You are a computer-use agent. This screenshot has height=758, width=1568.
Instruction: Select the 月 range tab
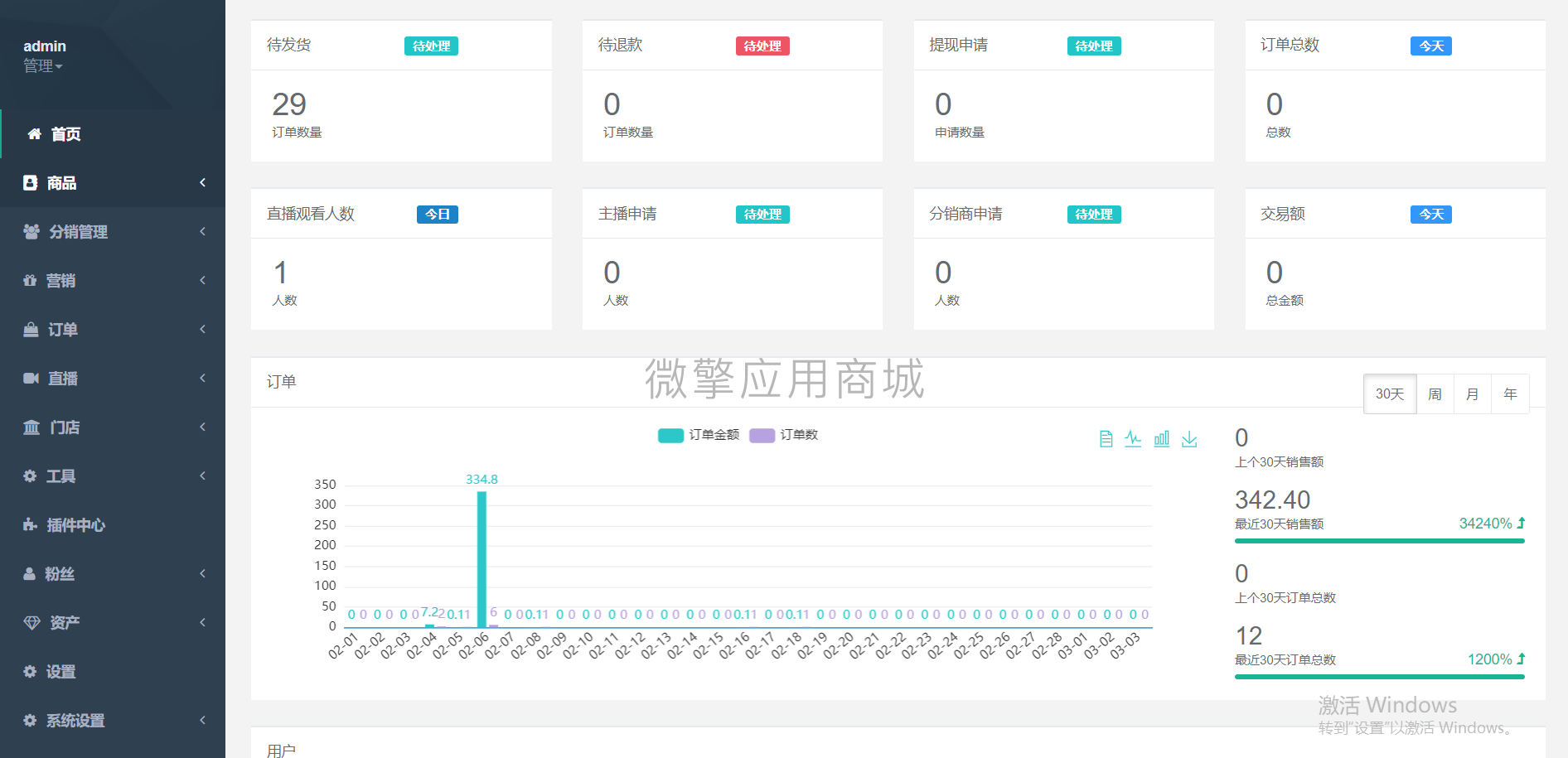(x=1472, y=394)
